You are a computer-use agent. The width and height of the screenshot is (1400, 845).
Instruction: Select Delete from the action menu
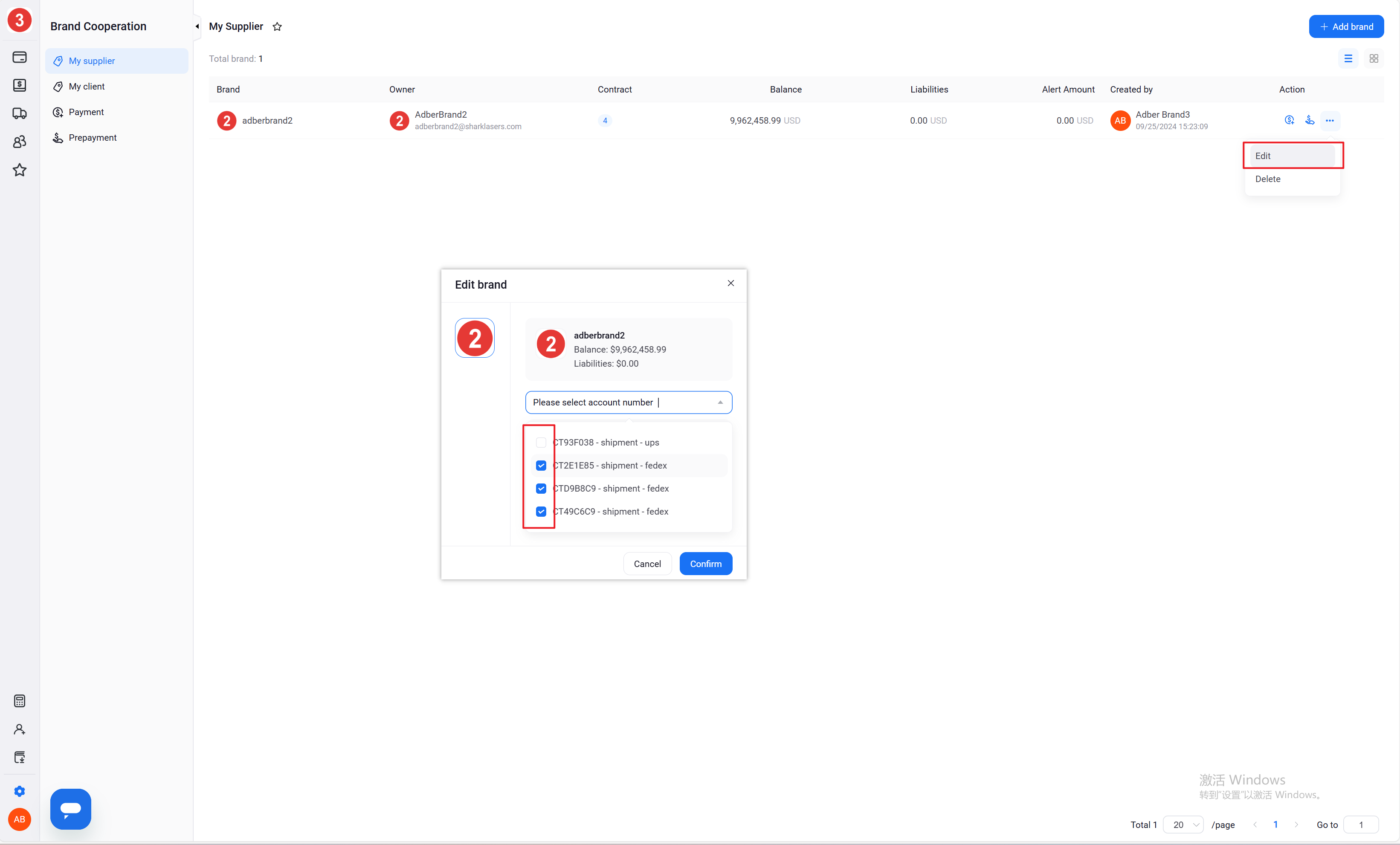pyautogui.click(x=1268, y=179)
